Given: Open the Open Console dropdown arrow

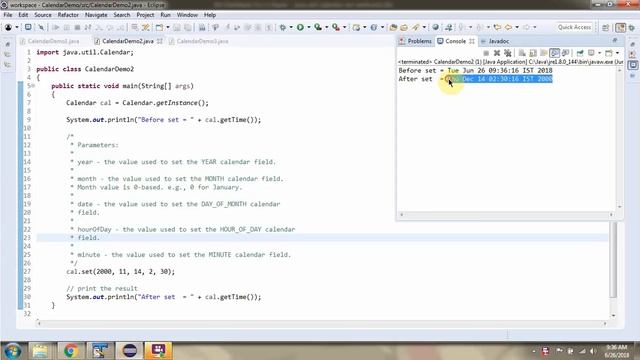Looking at the screenshot, I should point(617,53).
